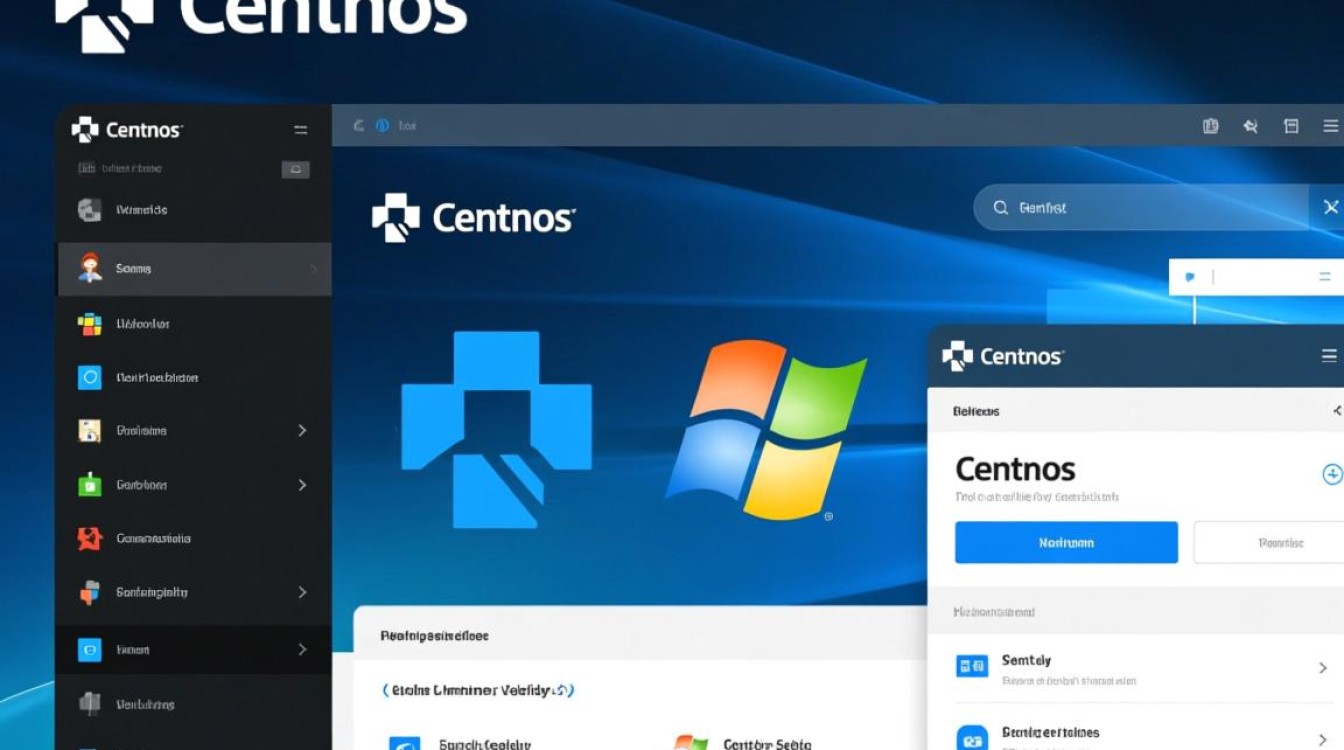Click the blue icon on the Semtely row
1344x750 pixels.
[x=972, y=666]
